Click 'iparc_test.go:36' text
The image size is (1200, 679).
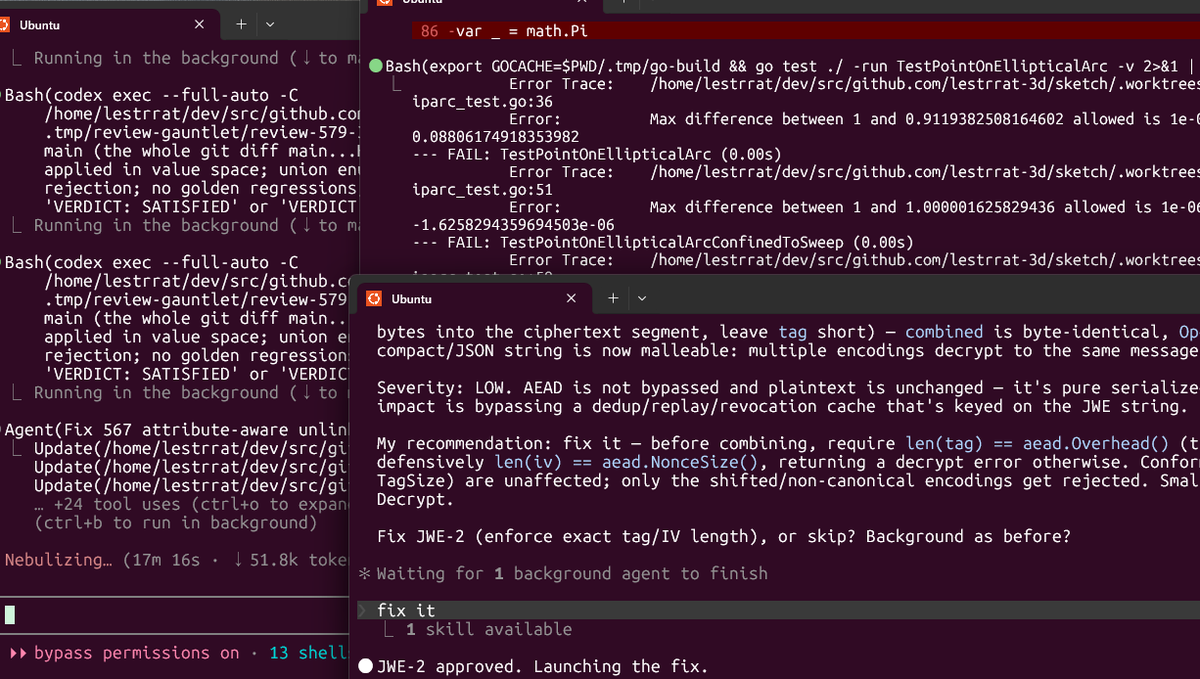(482, 102)
